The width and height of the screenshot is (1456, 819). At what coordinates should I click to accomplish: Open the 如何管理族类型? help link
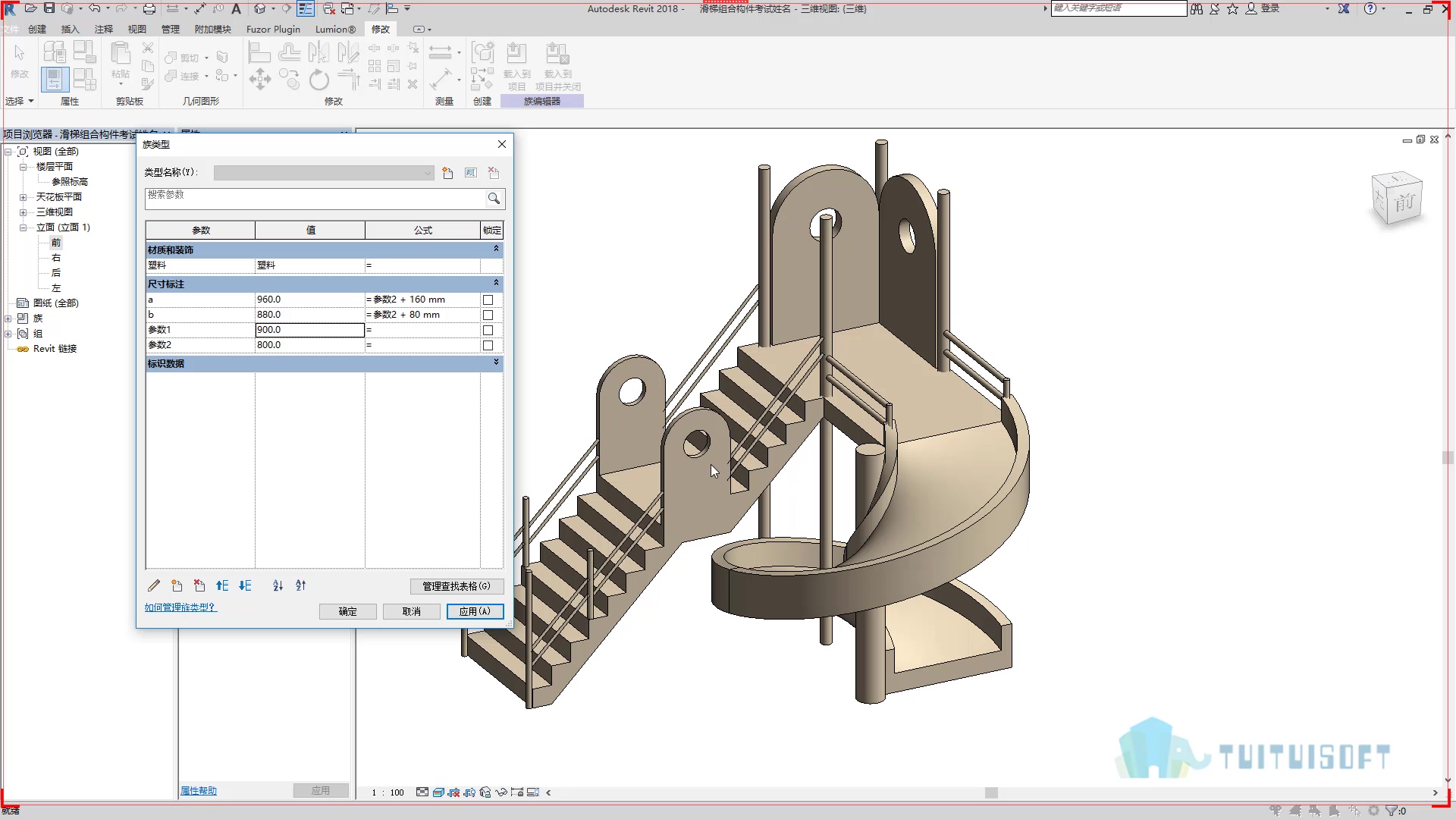[180, 607]
